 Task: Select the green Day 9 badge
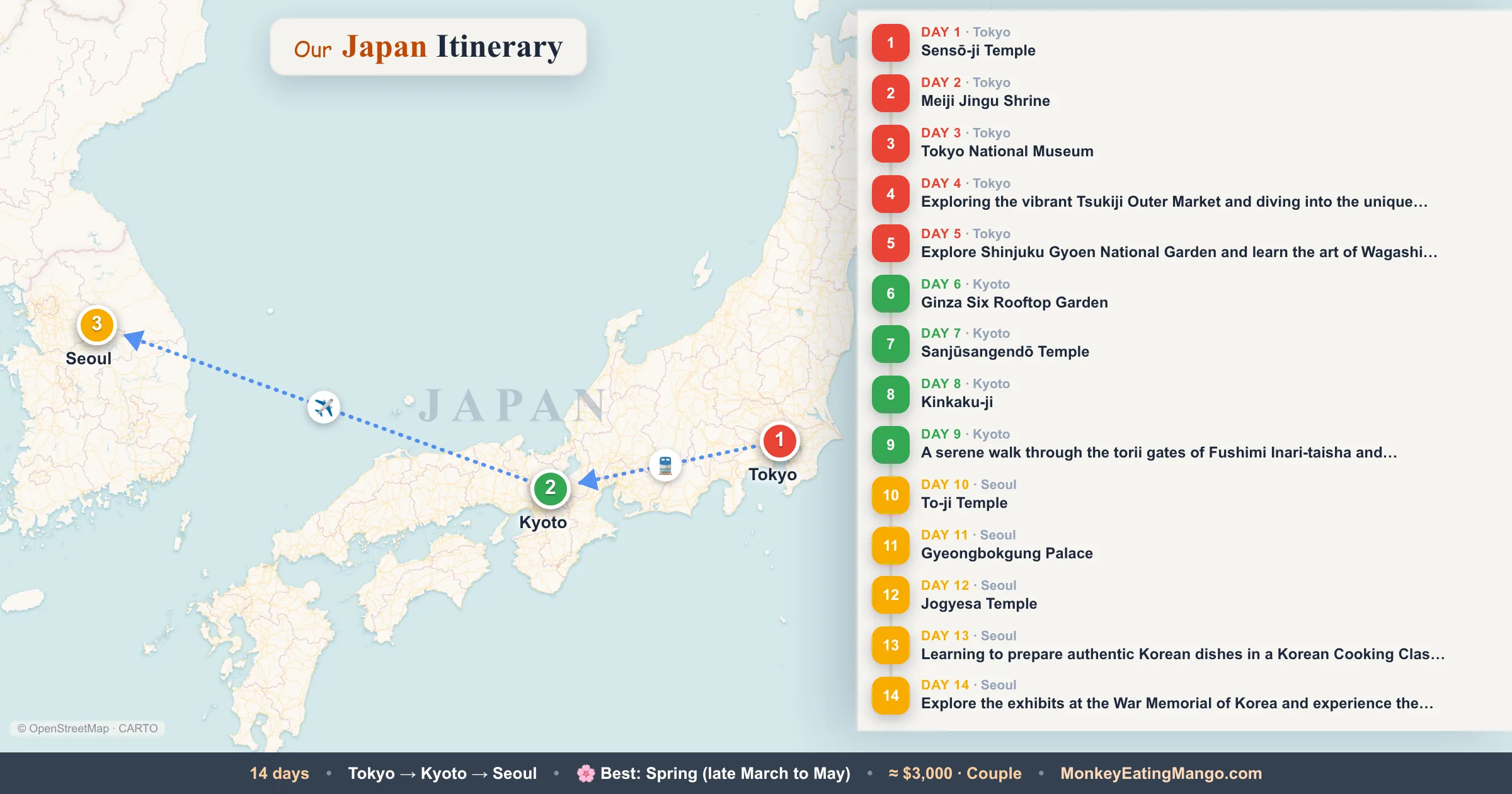click(x=890, y=445)
